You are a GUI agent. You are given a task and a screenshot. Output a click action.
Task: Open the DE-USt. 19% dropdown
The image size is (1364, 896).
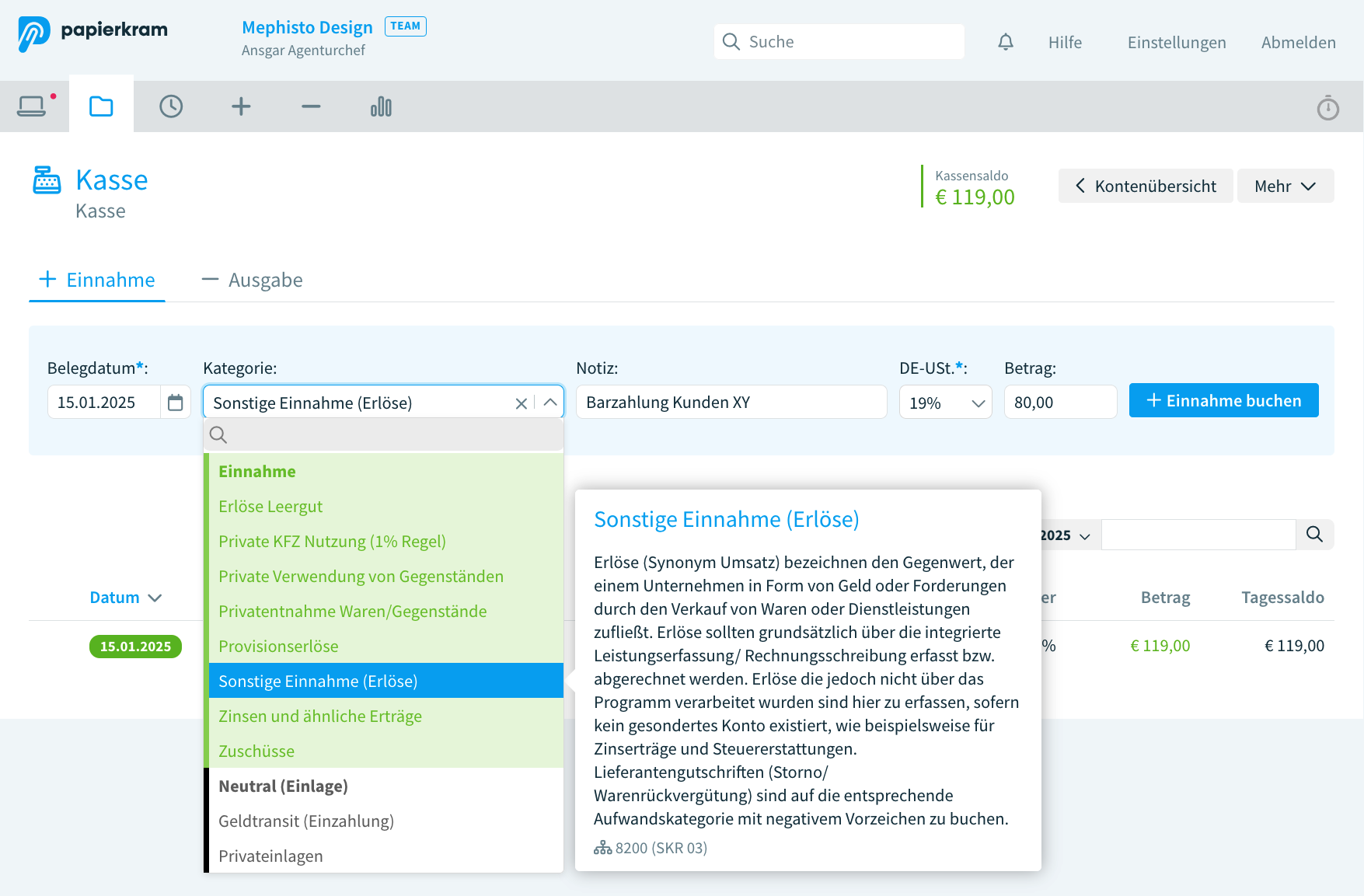point(945,403)
